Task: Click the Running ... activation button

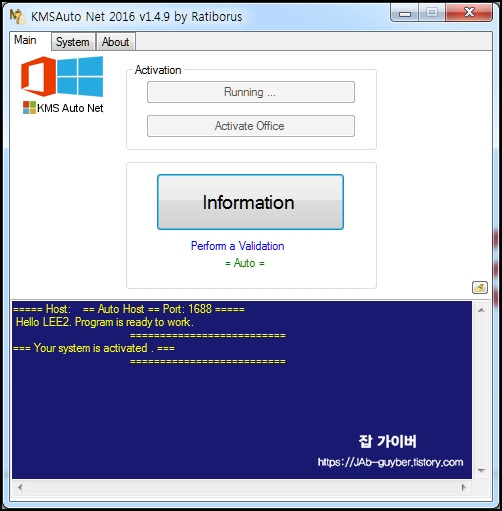Action: [251, 92]
